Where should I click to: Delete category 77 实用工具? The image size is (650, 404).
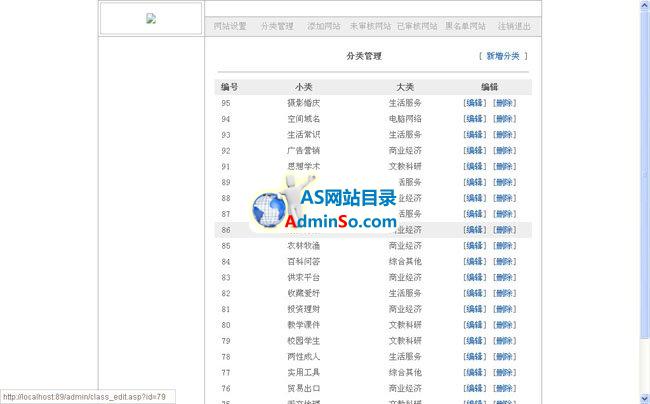coord(504,373)
